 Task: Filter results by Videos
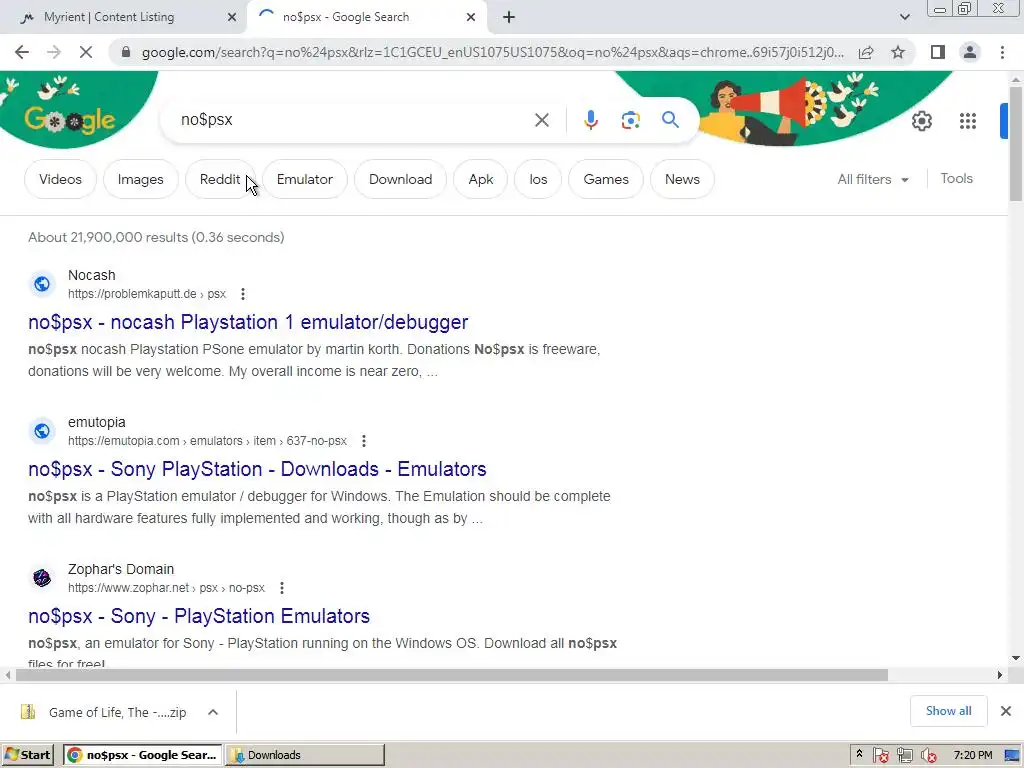(x=60, y=179)
